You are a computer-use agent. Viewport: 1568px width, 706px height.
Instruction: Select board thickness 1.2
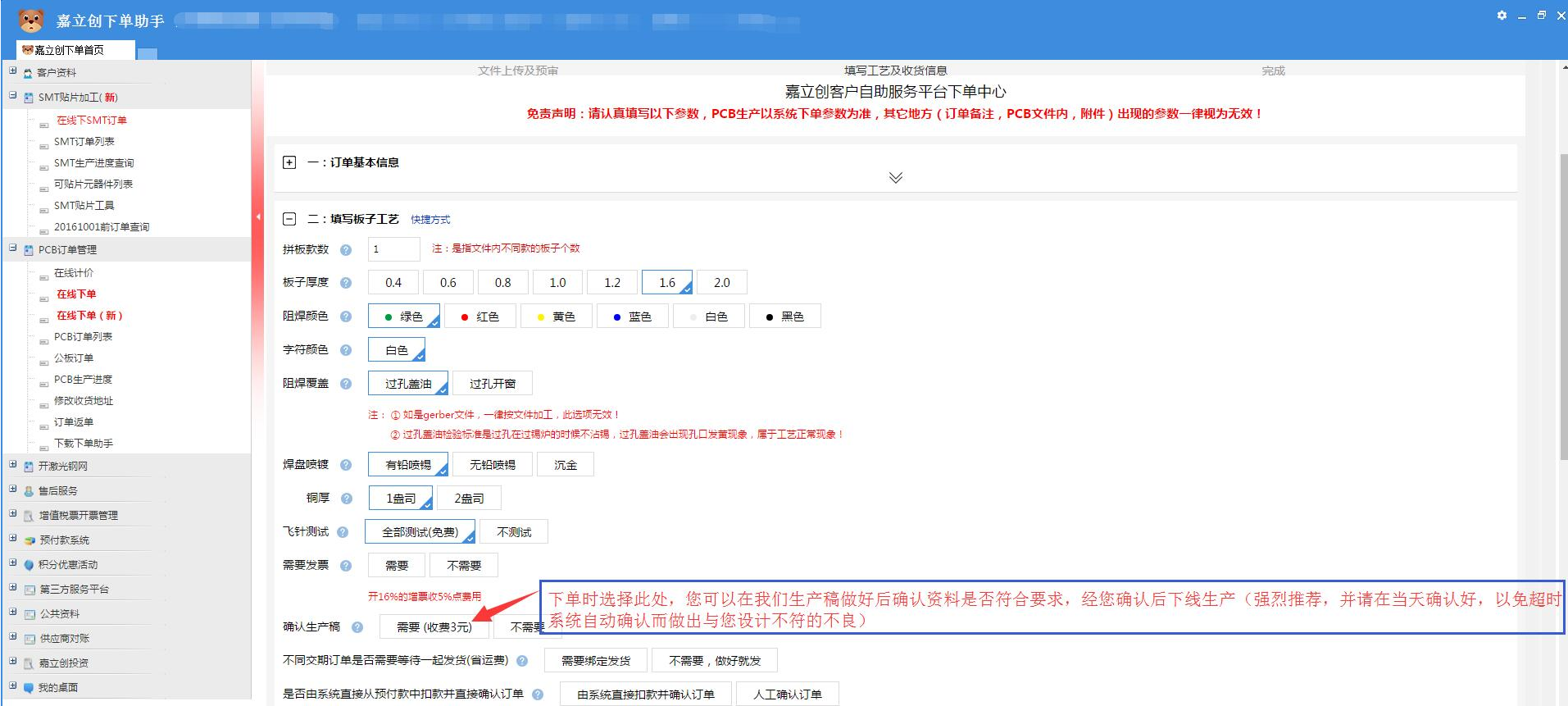click(x=612, y=283)
